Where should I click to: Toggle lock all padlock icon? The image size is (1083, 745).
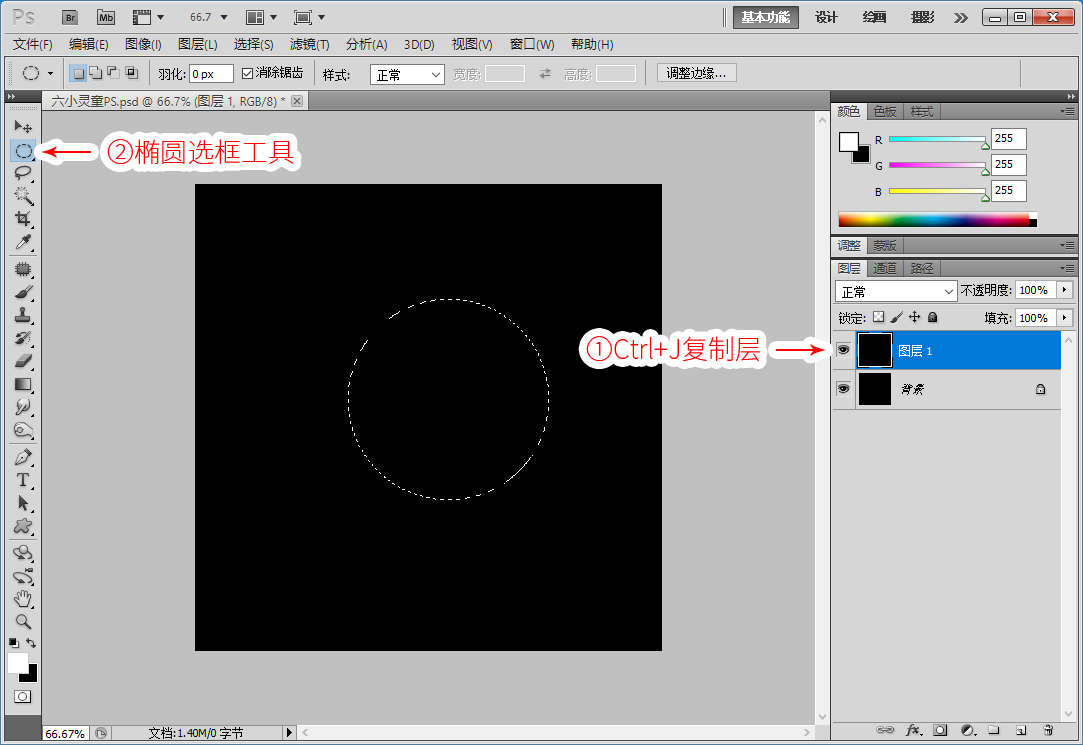(x=932, y=317)
